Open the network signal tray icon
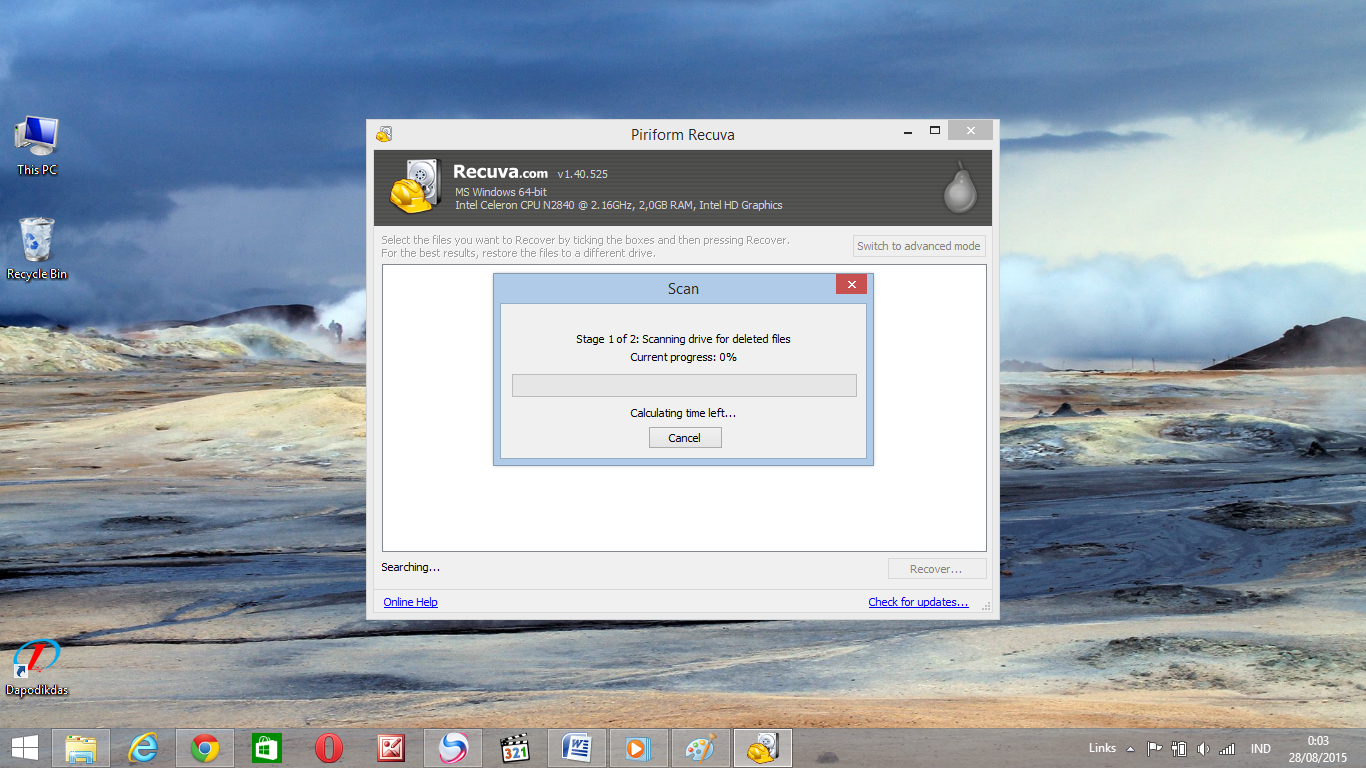1366x768 pixels. (x=1227, y=748)
